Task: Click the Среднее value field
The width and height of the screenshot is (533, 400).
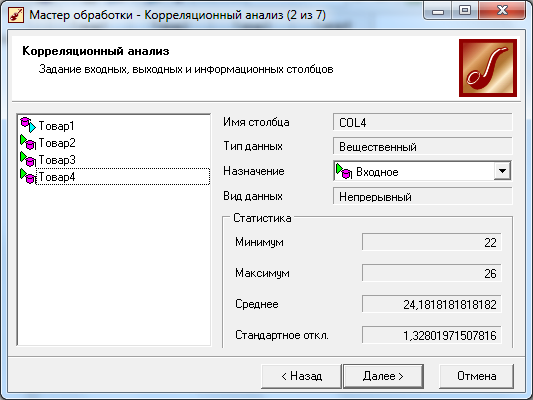Action: click(432, 304)
